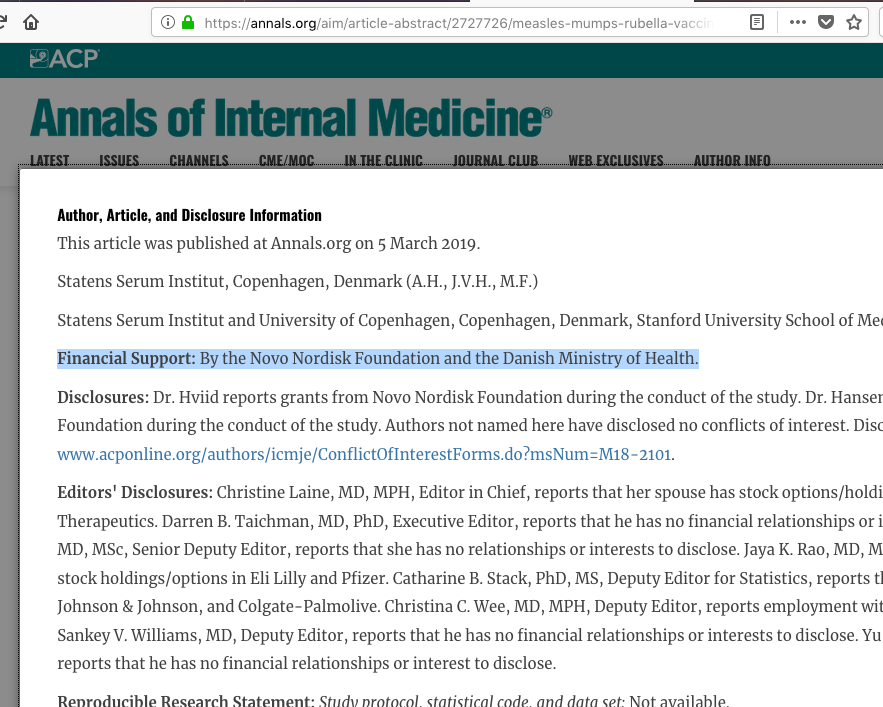Viewport: 883px width, 707px height.
Task: Click AUTHOR INFO in the navigation bar
Action: (732, 160)
